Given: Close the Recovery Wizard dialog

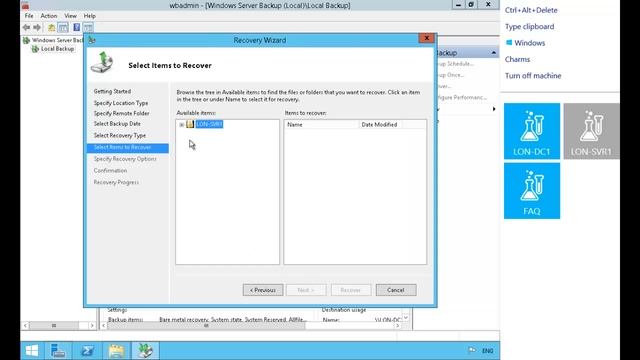Looking at the screenshot, I should click(427, 38).
